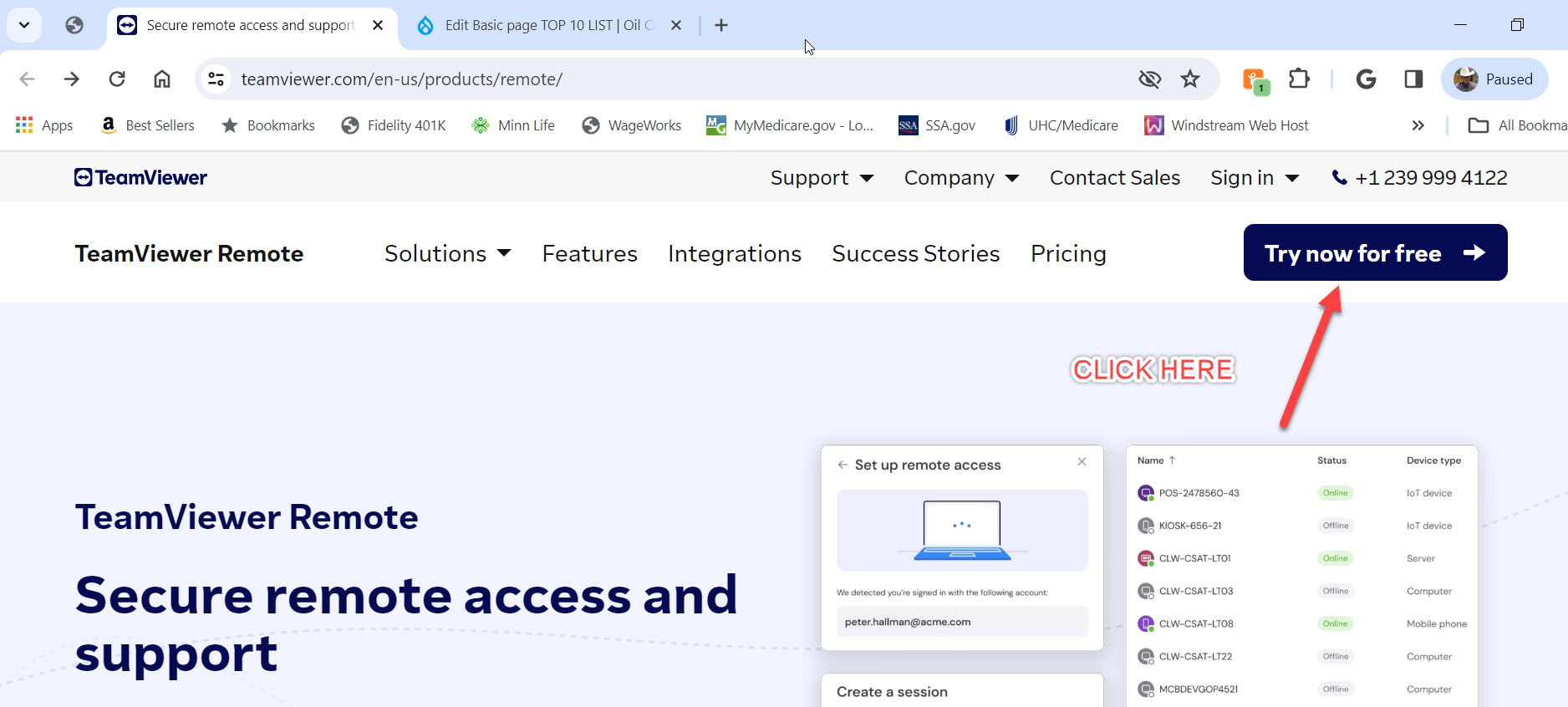The image size is (1568, 707).
Task: Open the tab search dropdown
Action: (24, 25)
